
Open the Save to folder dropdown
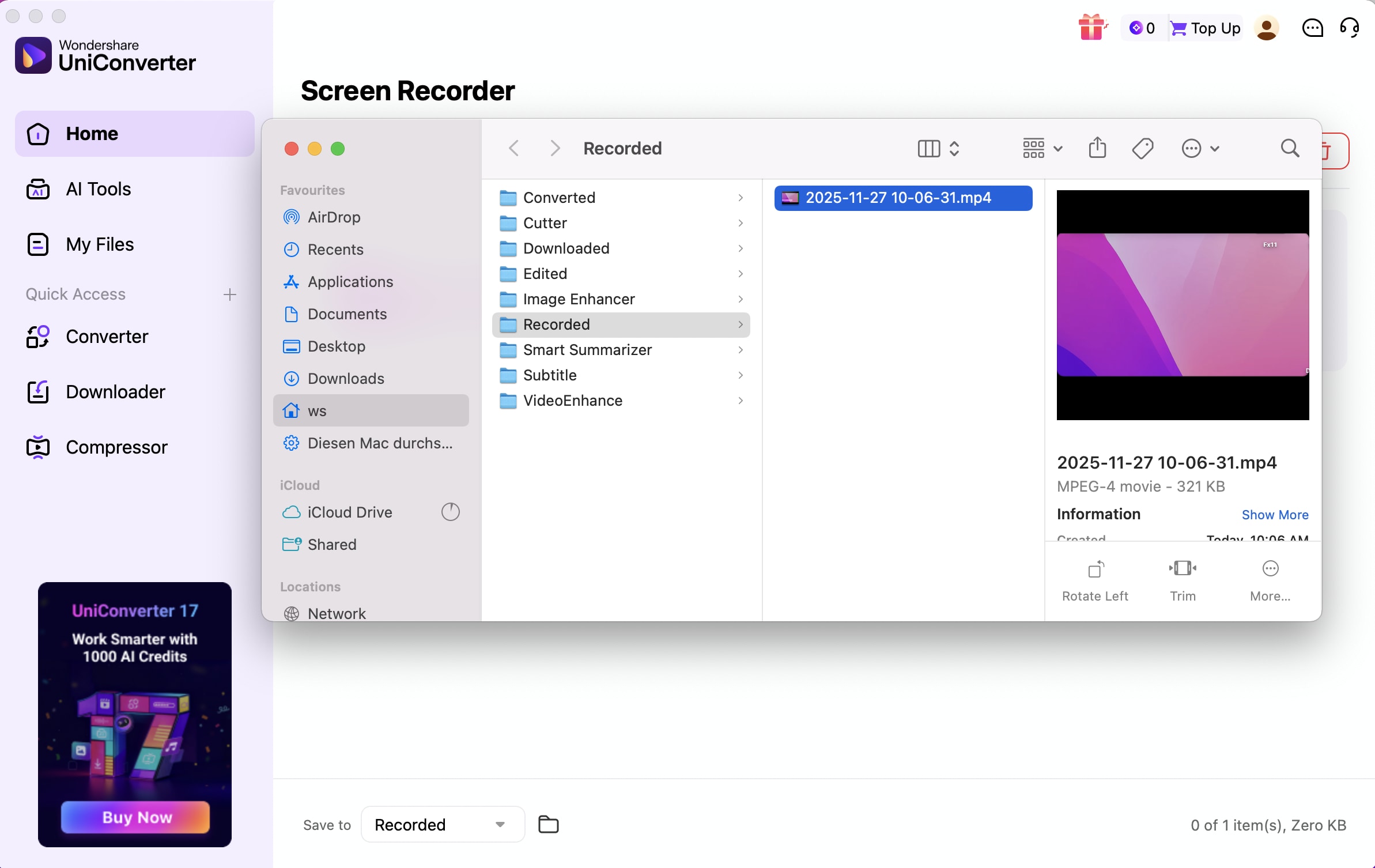441,824
